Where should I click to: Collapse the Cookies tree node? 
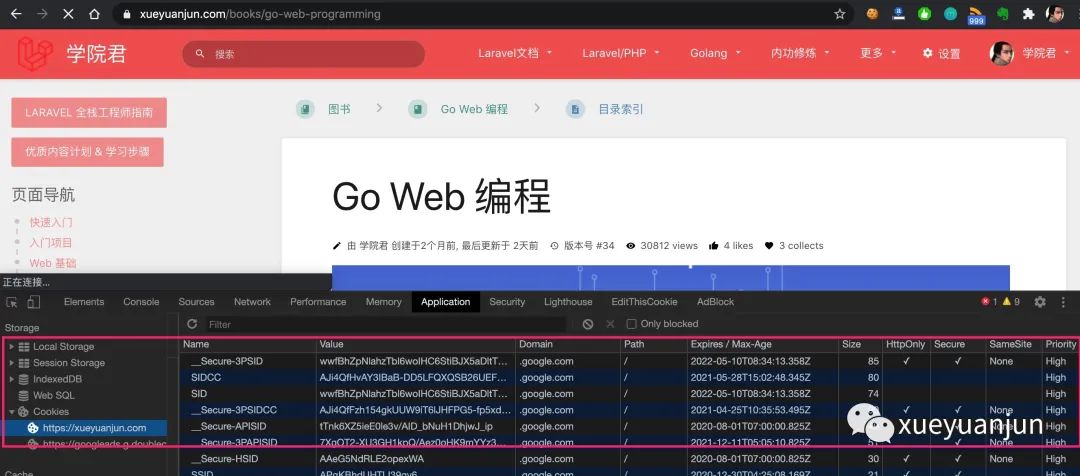pyautogui.click(x=11, y=411)
